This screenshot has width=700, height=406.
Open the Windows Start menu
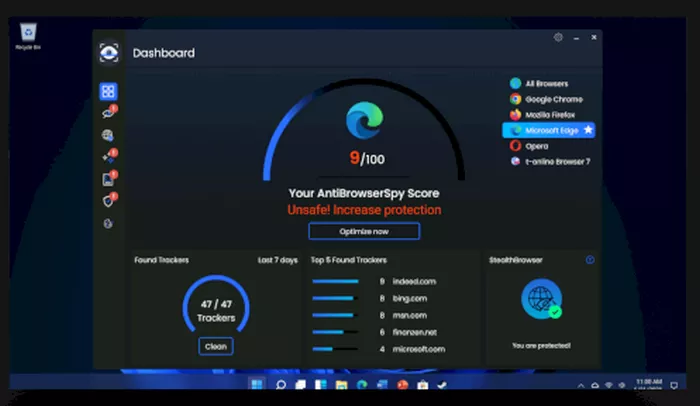click(x=257, y=384)
